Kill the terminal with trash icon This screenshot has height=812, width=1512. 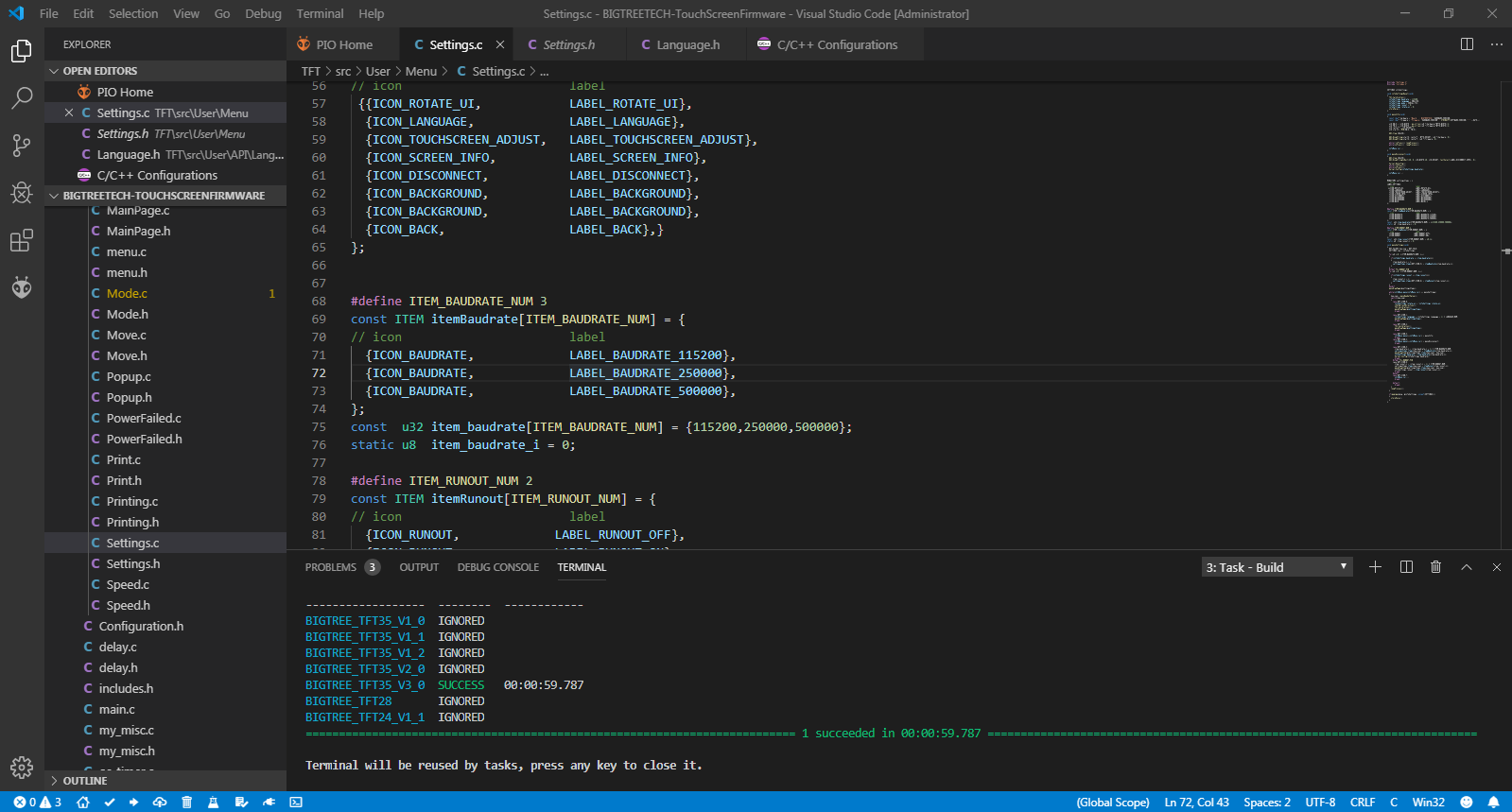pyautogui.click(x=1435, y=567)
